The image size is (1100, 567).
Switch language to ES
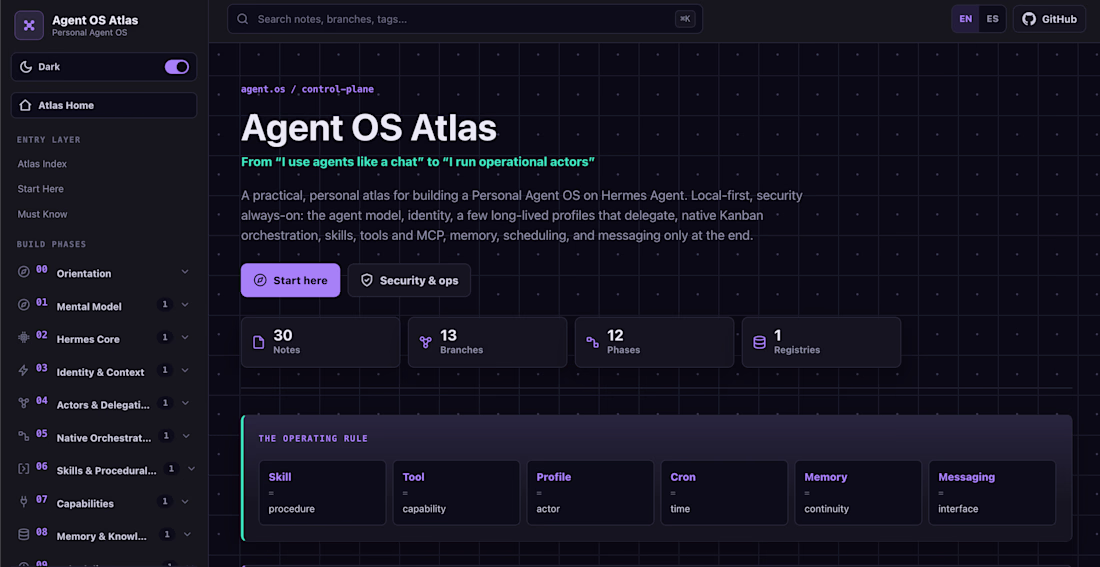(993, 19)
